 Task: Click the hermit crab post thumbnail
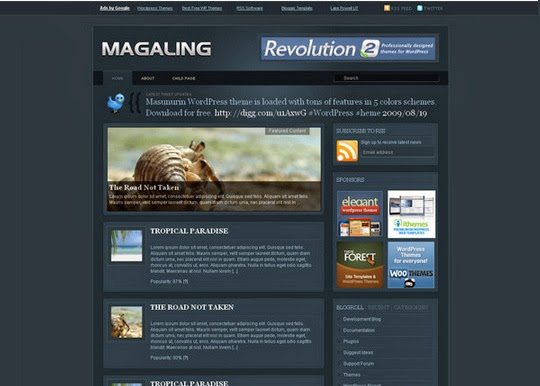pos(126,322)
